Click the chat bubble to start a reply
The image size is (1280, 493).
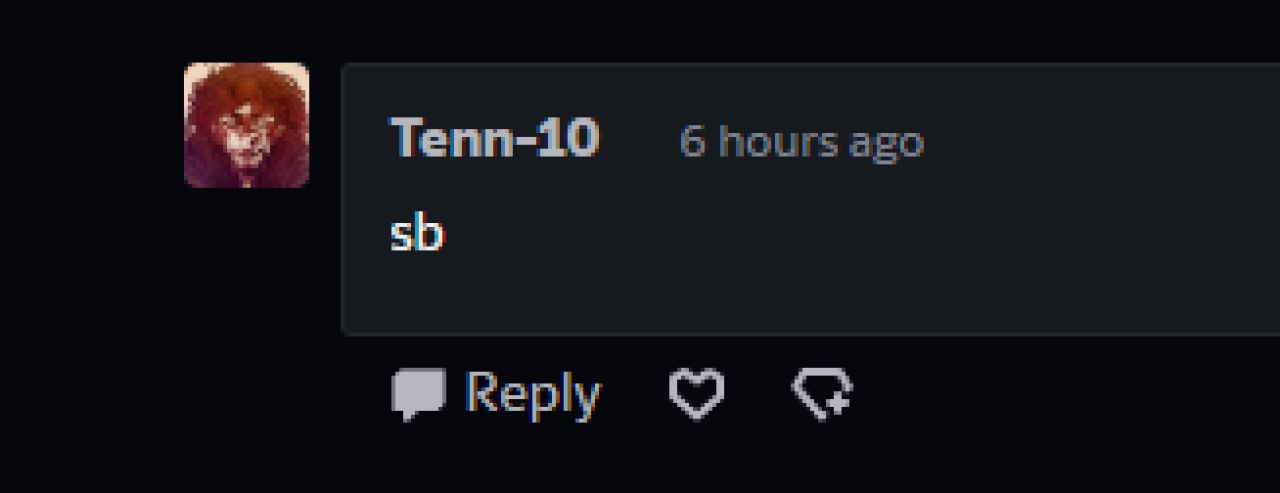(x=418, y=394)
